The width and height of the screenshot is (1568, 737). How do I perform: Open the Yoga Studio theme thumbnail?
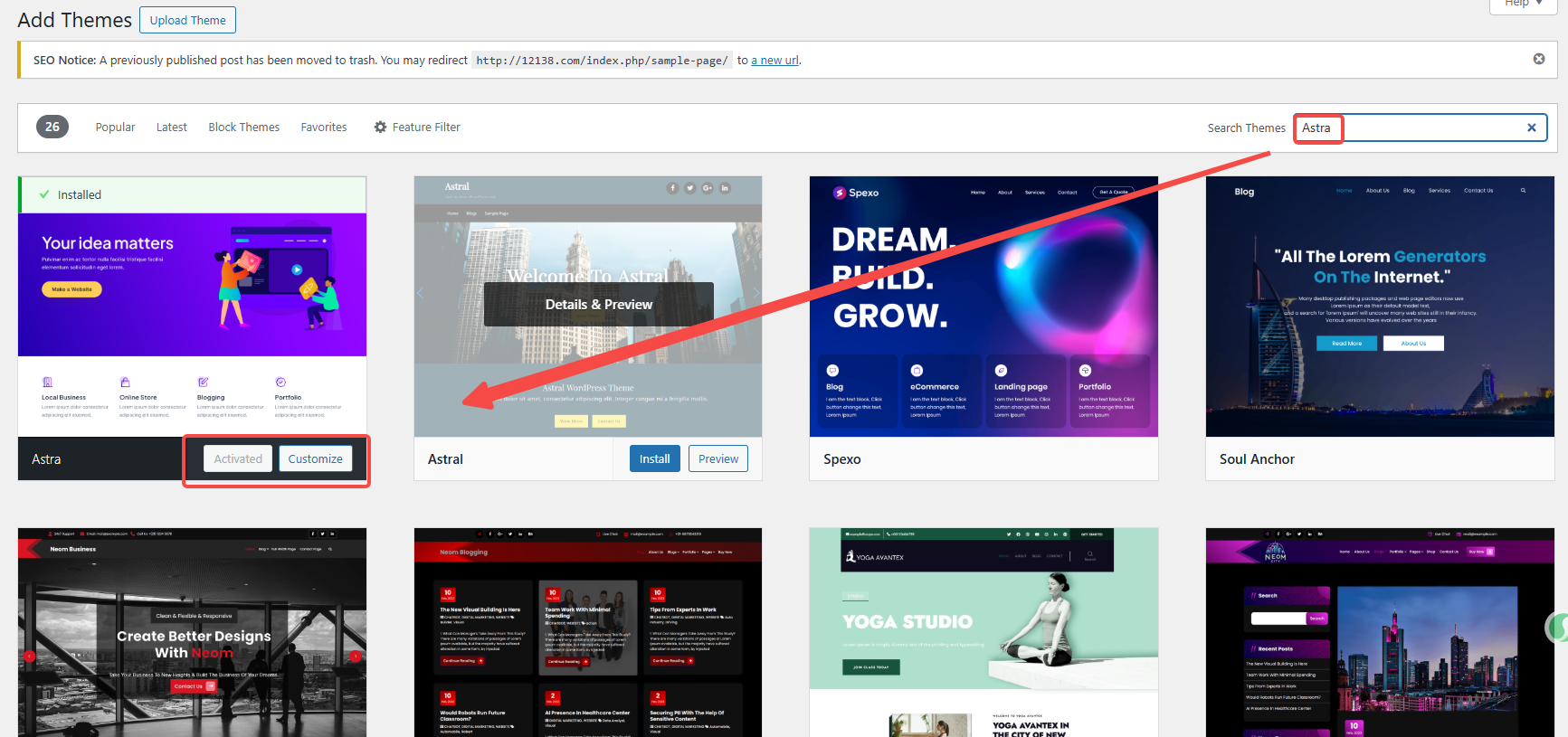[x=984, y=632]
